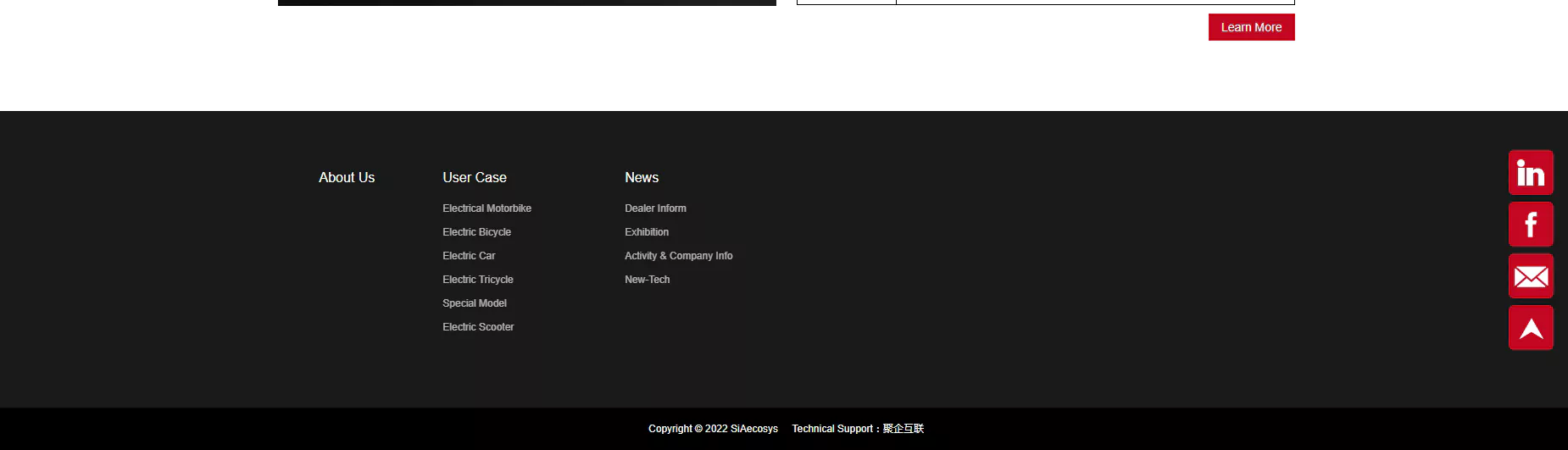1568x450 pixels.
Task: Click the 聚企互联 technical support link
Action: 904,429
